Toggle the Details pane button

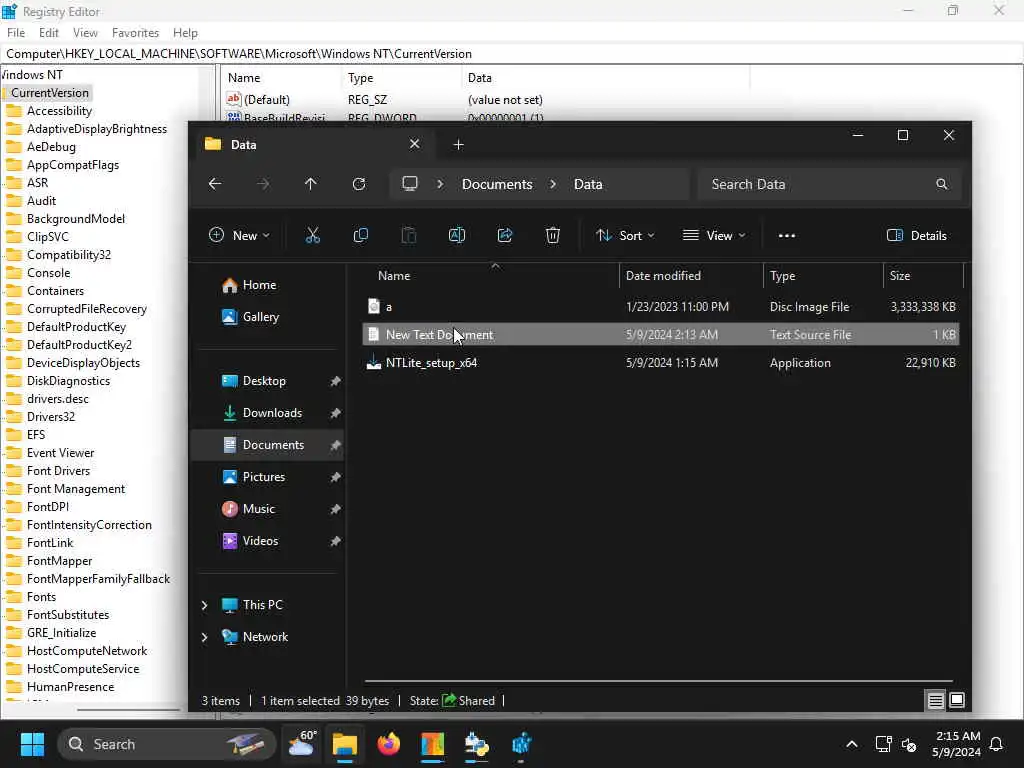click(917, 236)
